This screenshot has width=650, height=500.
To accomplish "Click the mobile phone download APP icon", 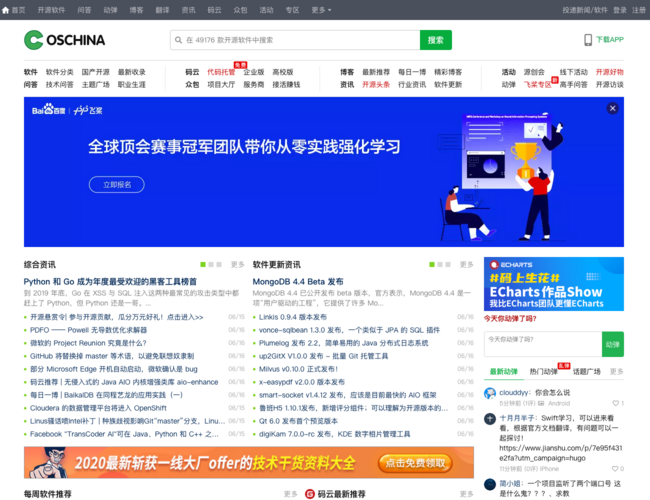I will tap(588, 40).
